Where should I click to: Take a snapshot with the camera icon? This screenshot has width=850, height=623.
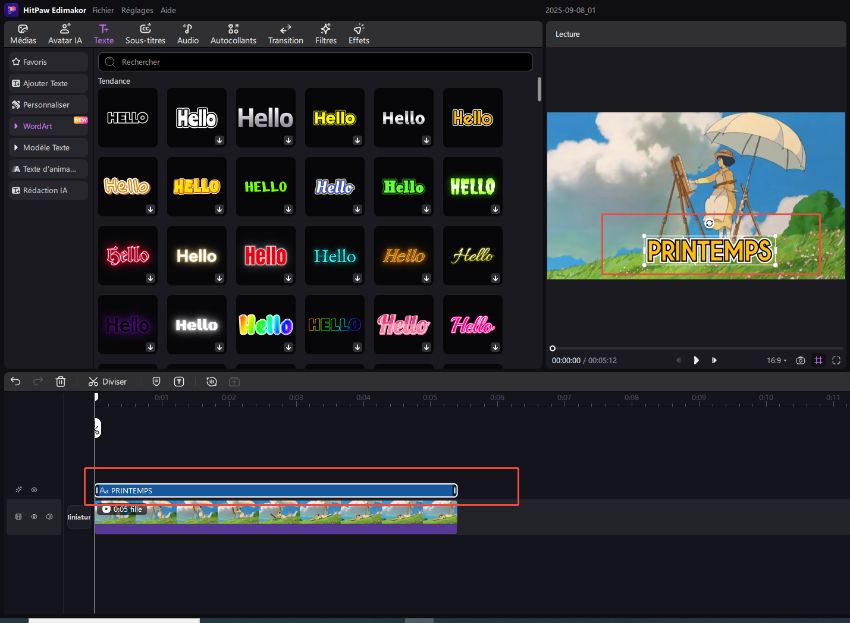pos(800,360)
